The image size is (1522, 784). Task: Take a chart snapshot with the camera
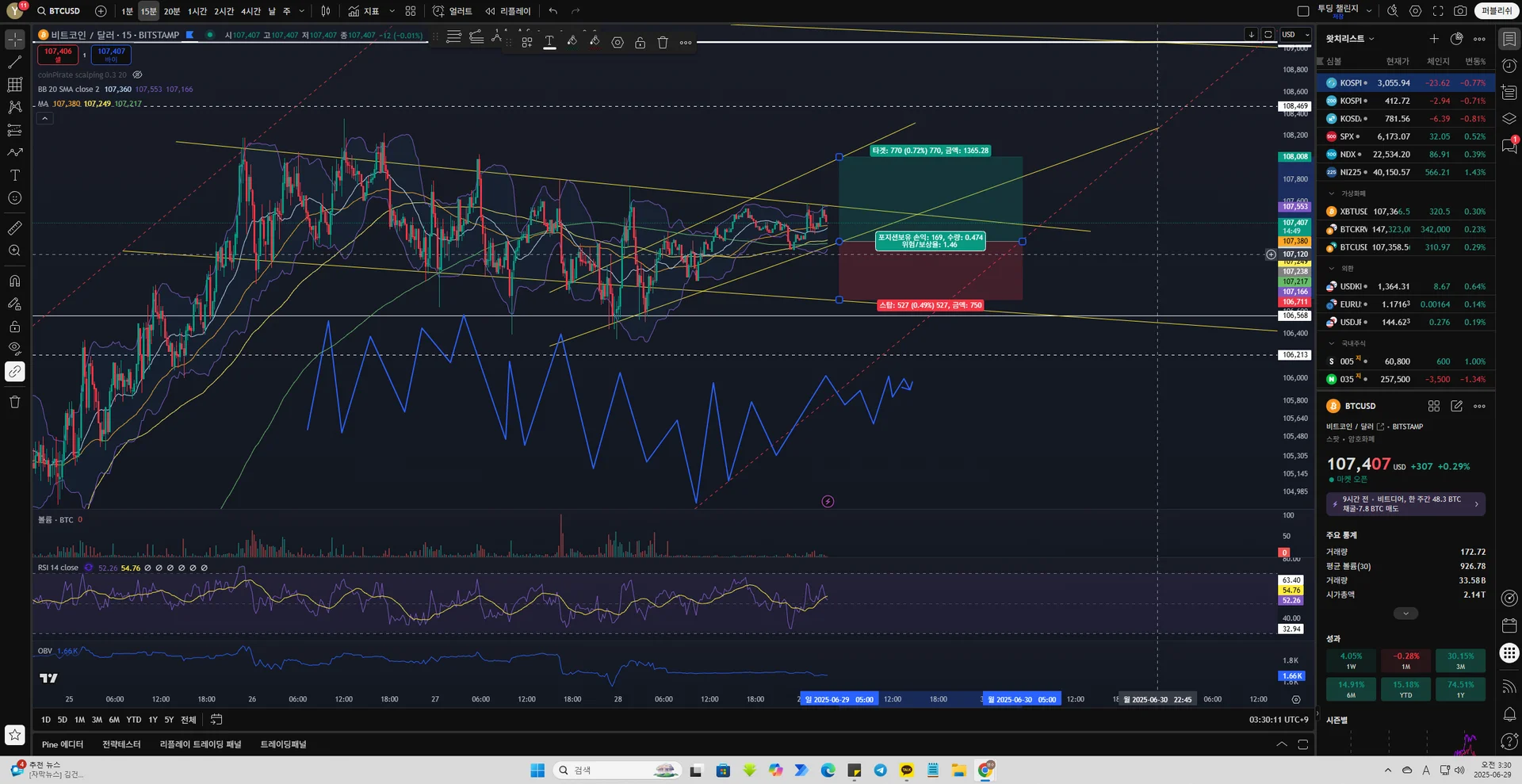(1460, 11)
